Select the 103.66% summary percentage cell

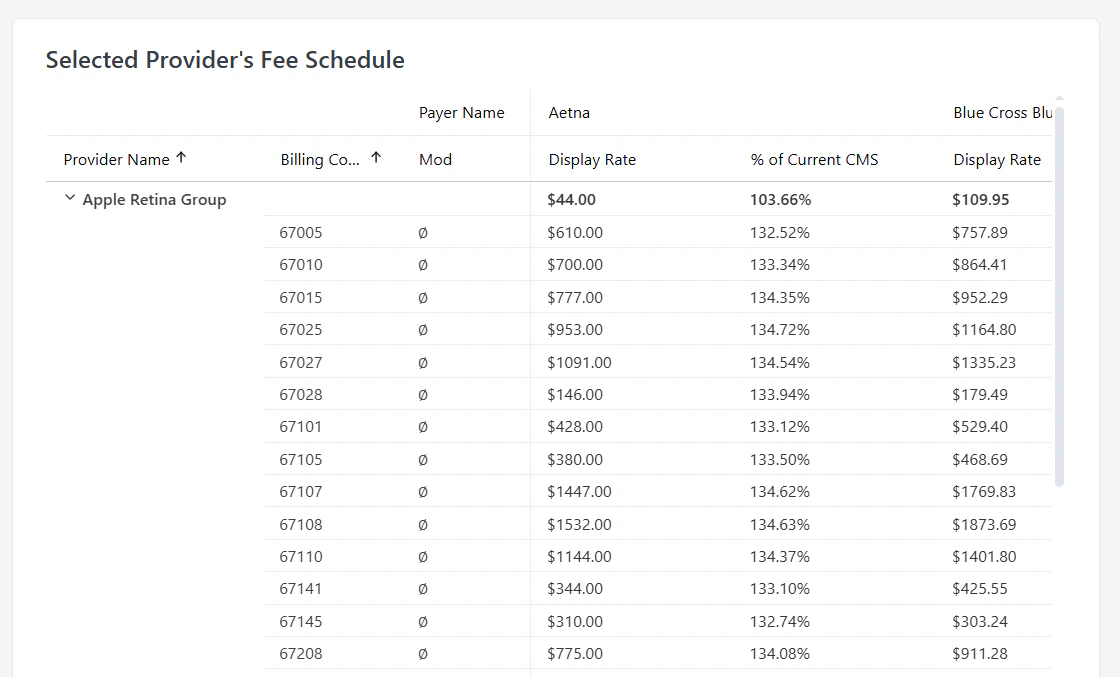point(780,198)
